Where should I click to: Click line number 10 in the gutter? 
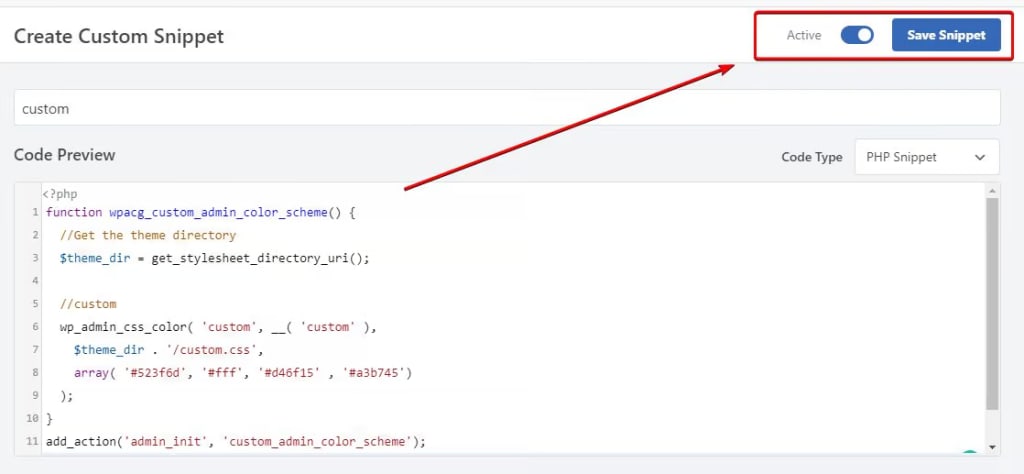[x=32, y=419]
